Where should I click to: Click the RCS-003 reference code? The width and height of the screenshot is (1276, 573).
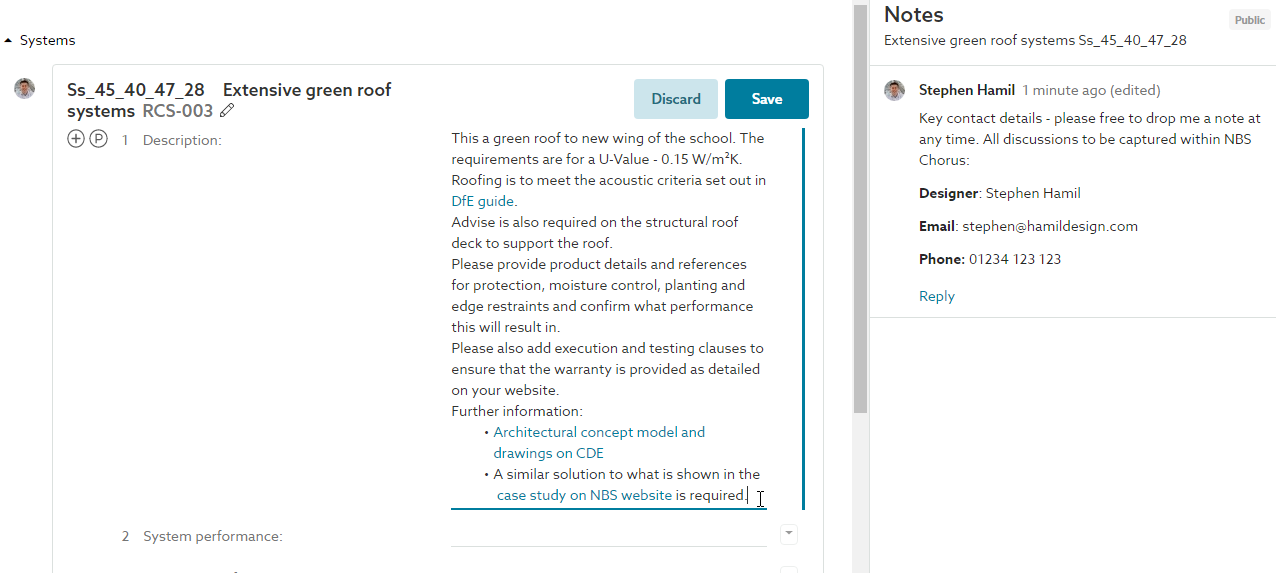pyautogui.click(x=178, y=111)
